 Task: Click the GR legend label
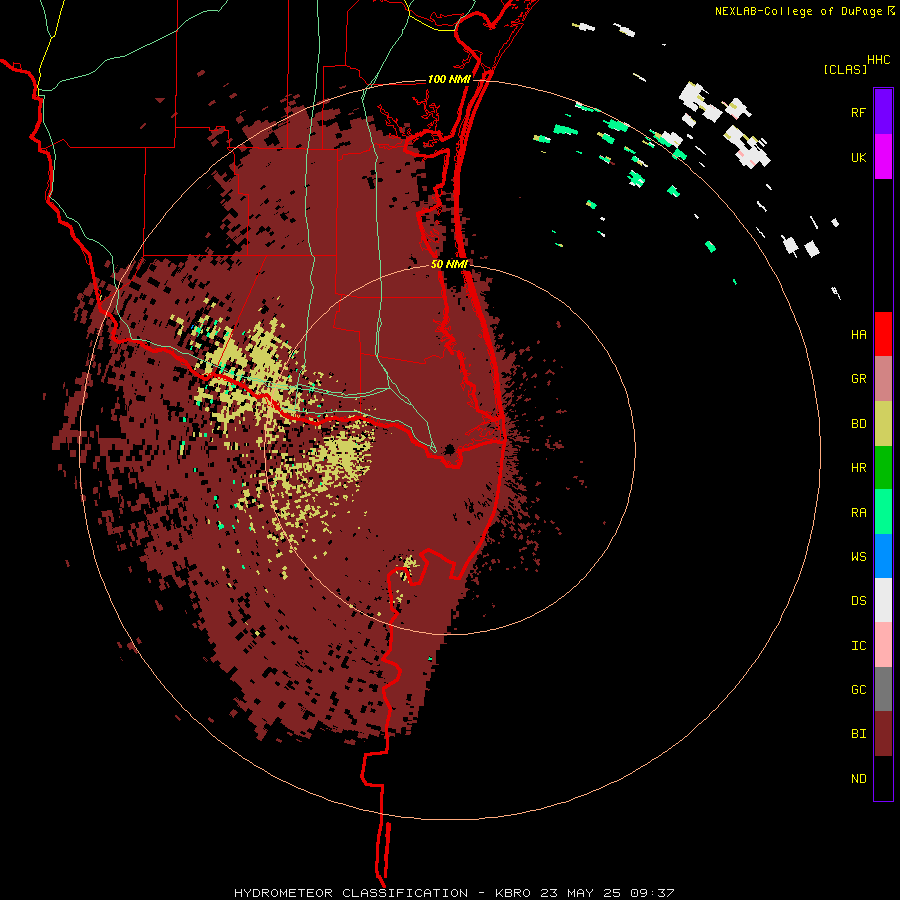click(x=858, y=378)
